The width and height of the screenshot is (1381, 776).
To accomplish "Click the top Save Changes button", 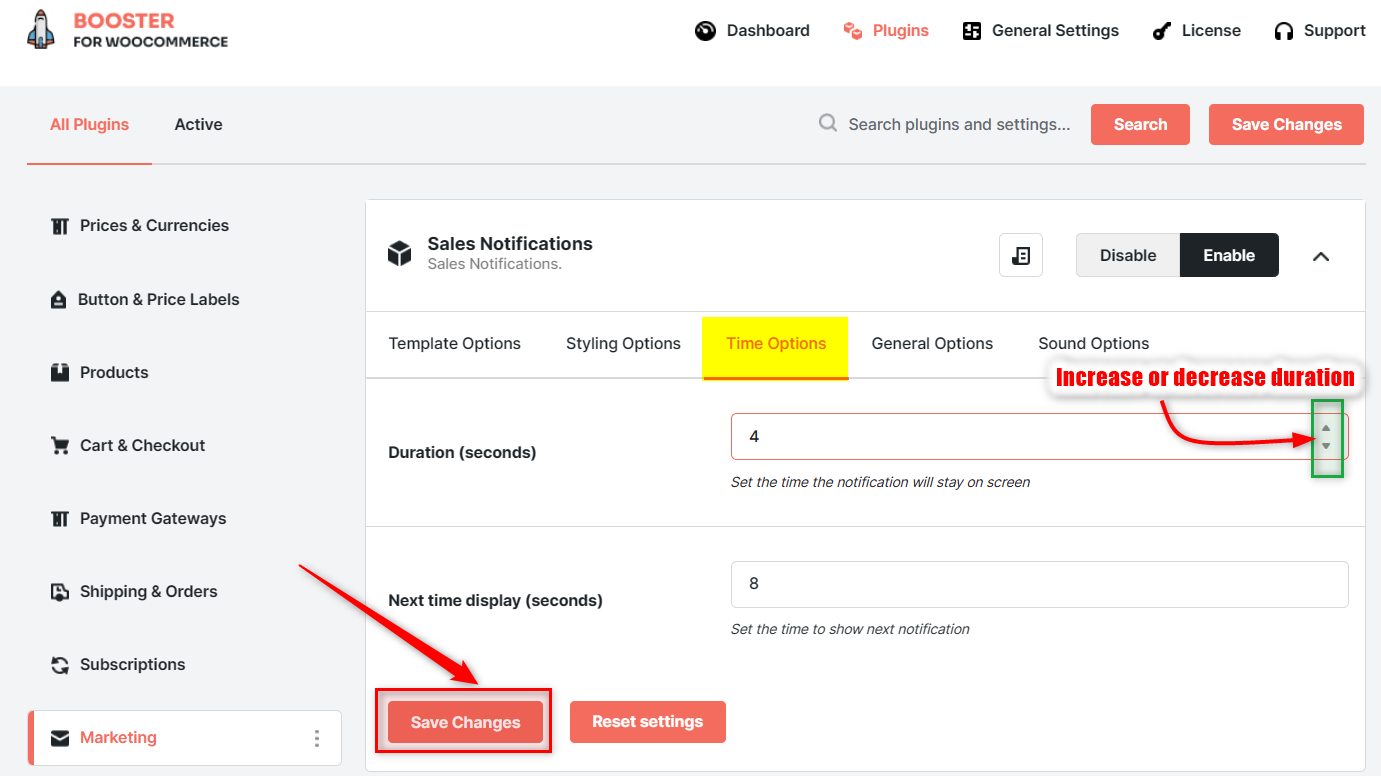I will coord(1286,124).
